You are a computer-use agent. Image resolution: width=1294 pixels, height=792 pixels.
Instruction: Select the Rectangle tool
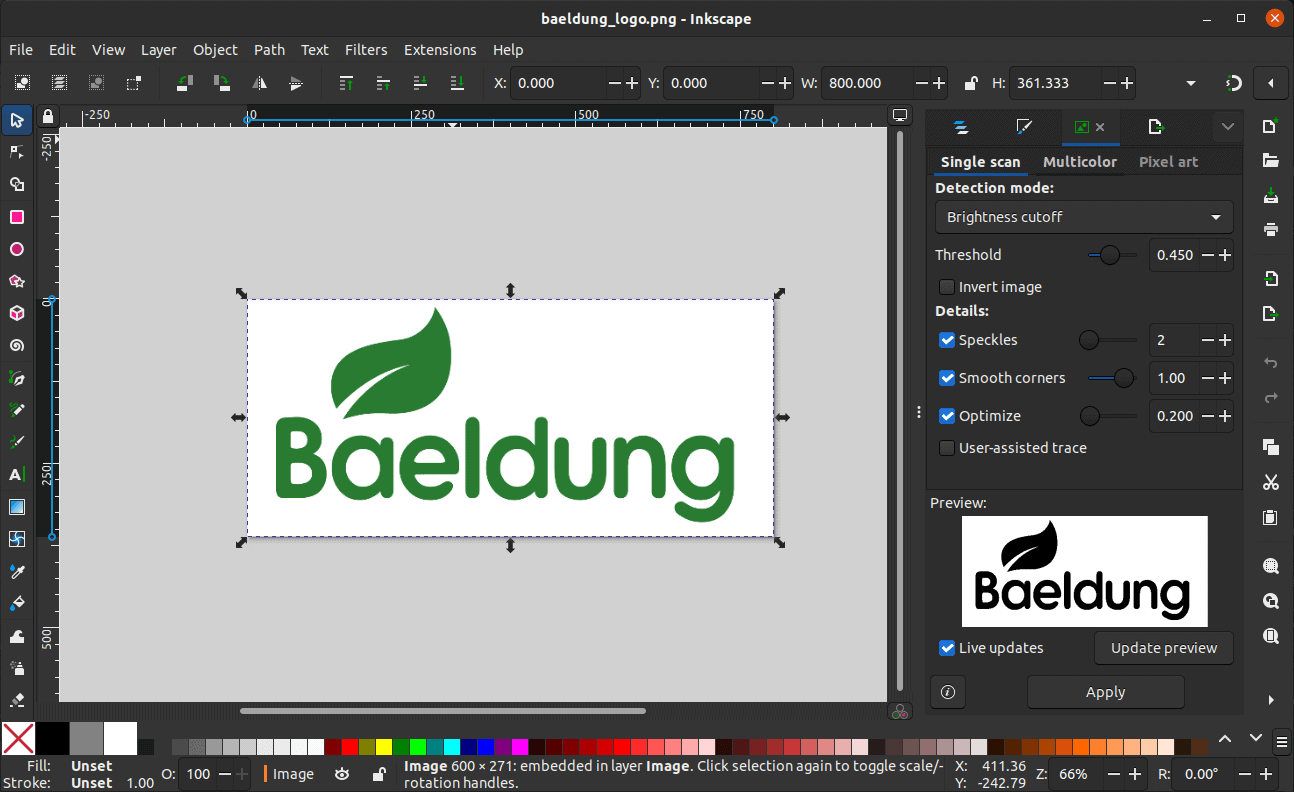16,217
